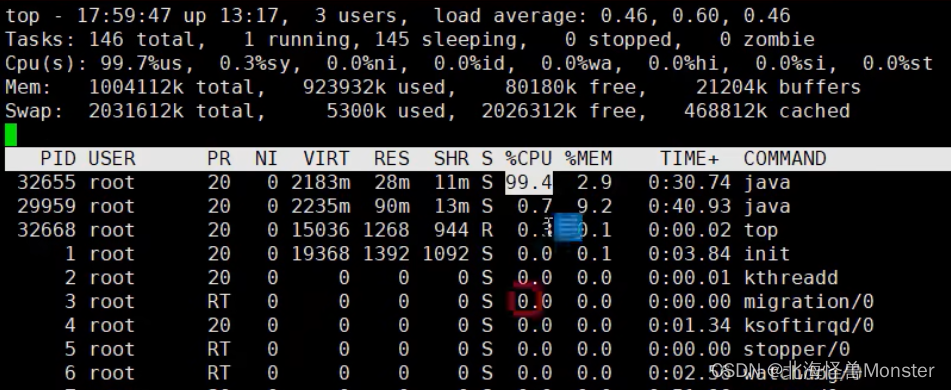Click the java command of PID 29959
951x390 pixels.
767,206
